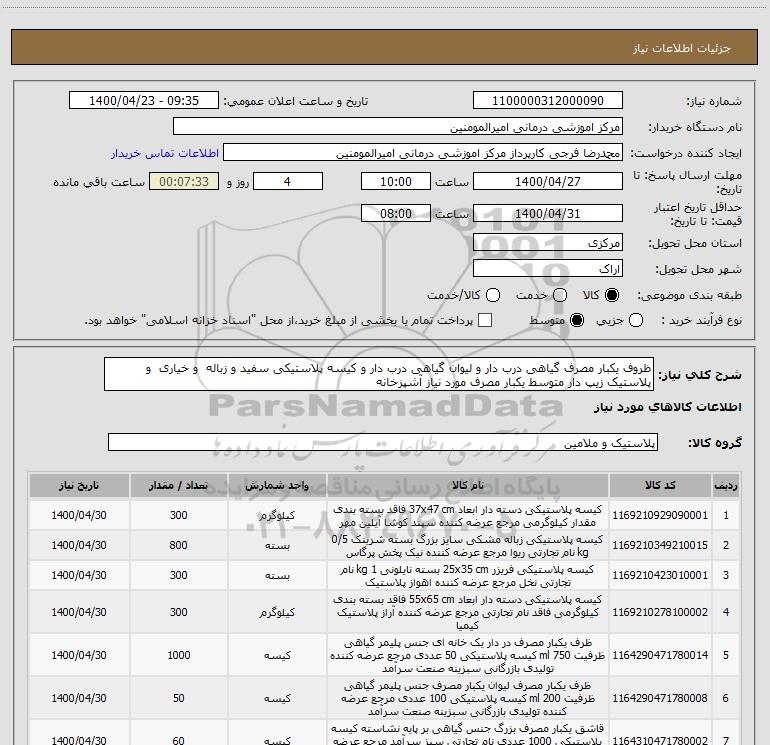Click the row 2 product name, black garbage bag
Screen dimensions: 770x745
(468, 546)
